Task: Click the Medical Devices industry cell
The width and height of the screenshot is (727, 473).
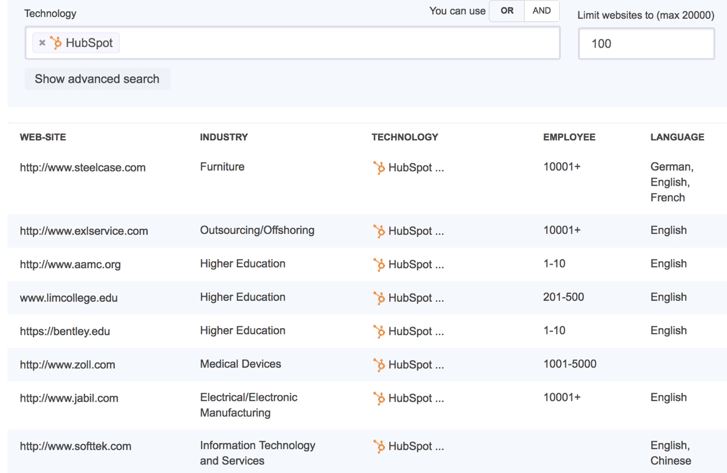Action: (x=241, y=364)
